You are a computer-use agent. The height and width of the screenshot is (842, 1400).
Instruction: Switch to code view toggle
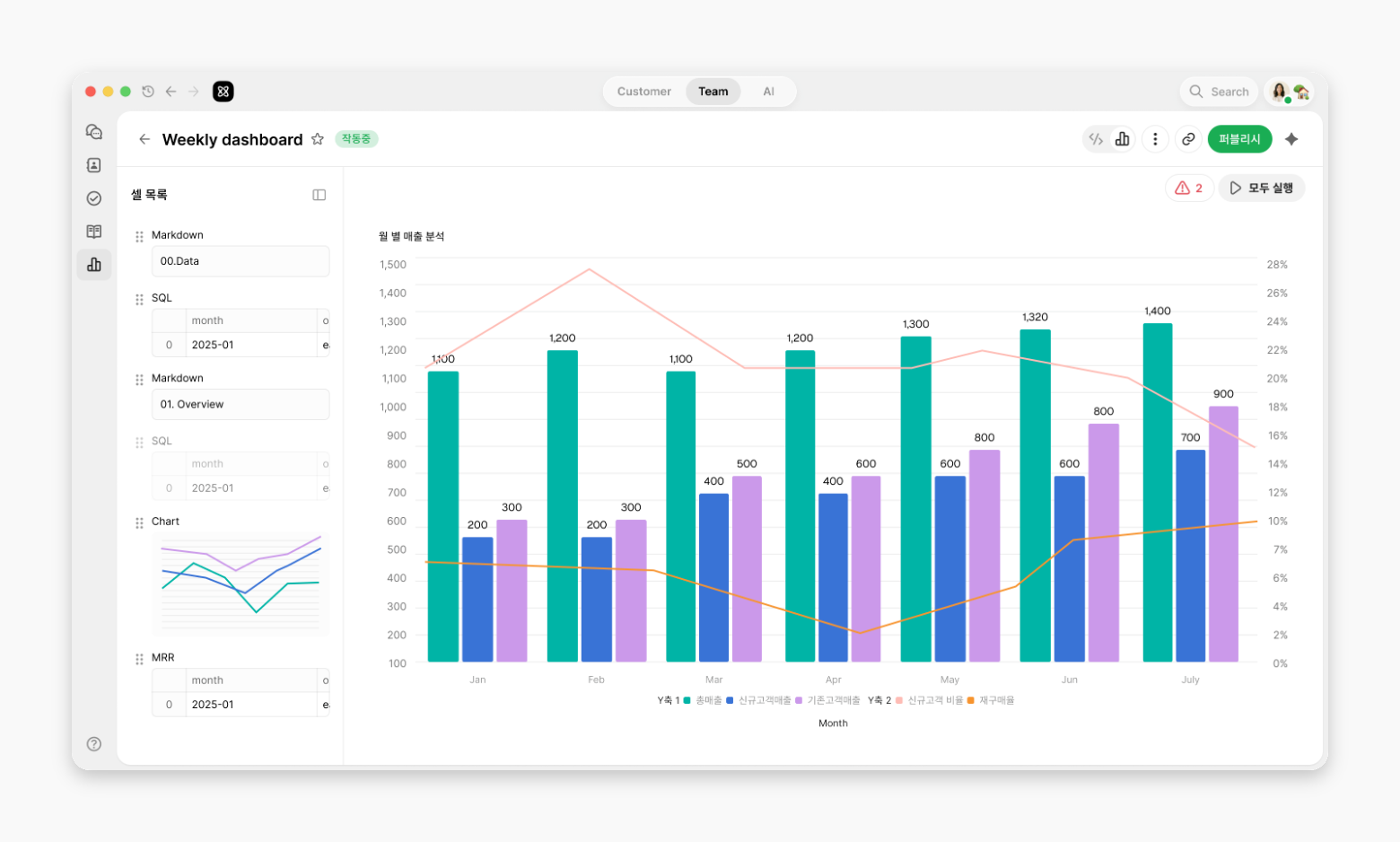click(x=1096, y=139)
